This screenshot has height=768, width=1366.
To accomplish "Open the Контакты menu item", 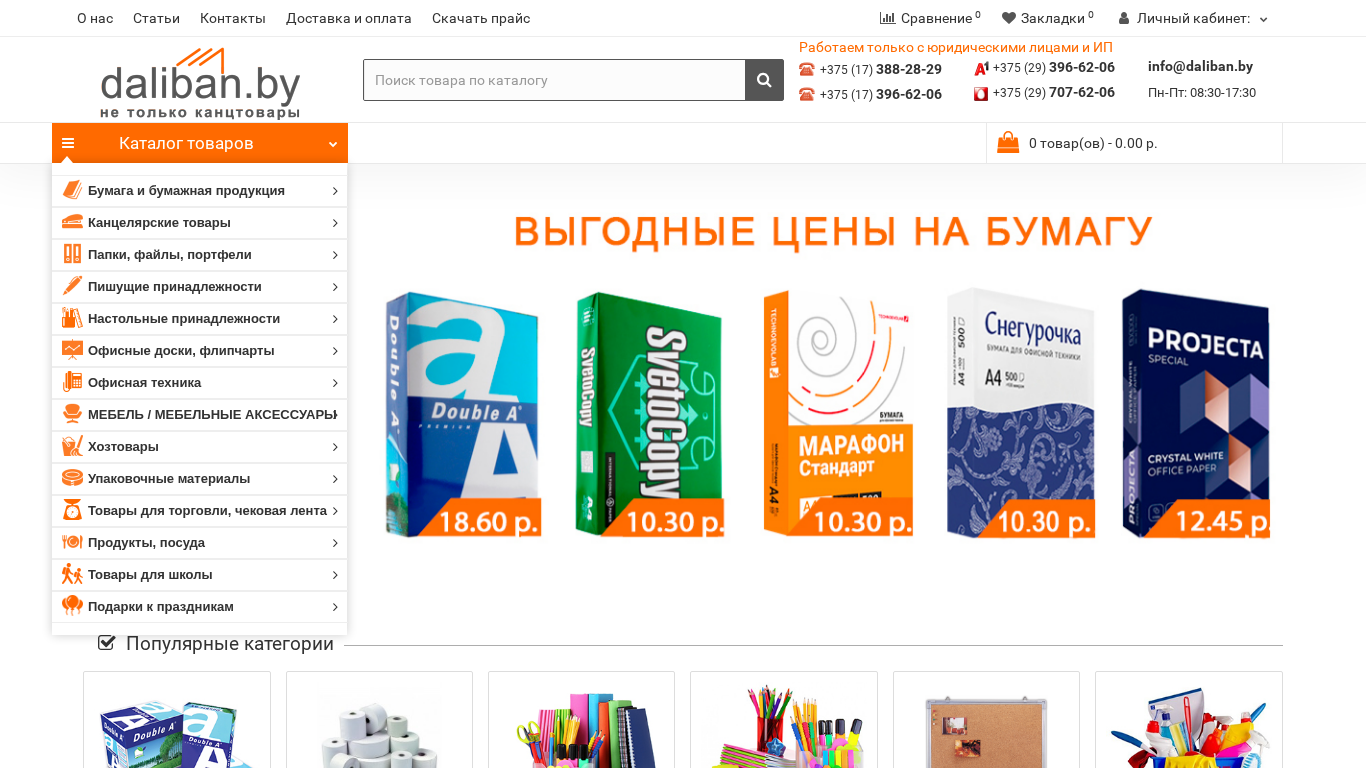I will click(233, 18).
